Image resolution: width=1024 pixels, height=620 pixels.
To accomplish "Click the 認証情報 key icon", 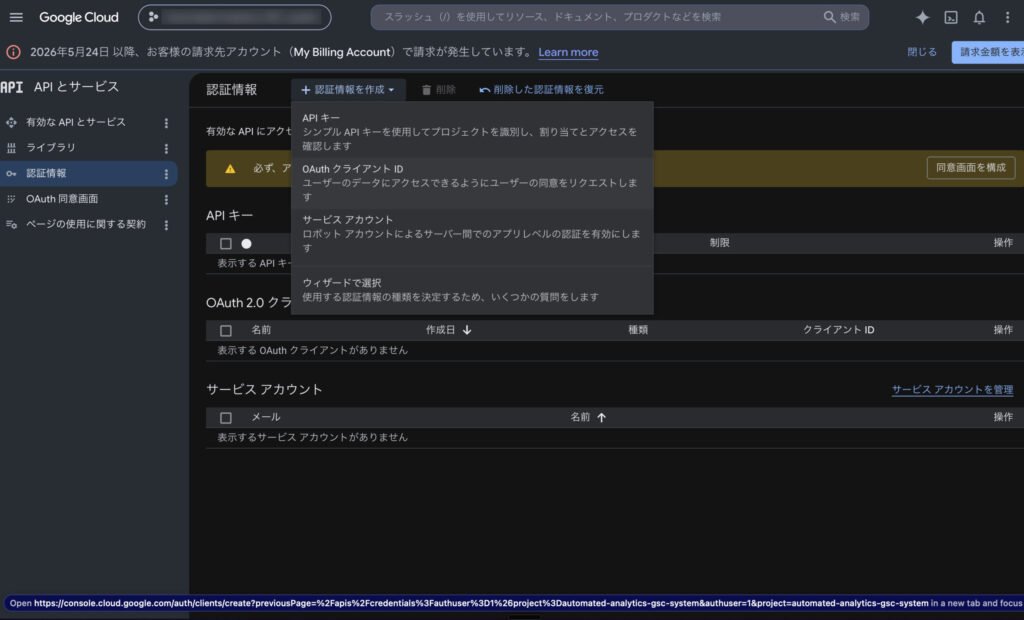I will coord(11,173).
